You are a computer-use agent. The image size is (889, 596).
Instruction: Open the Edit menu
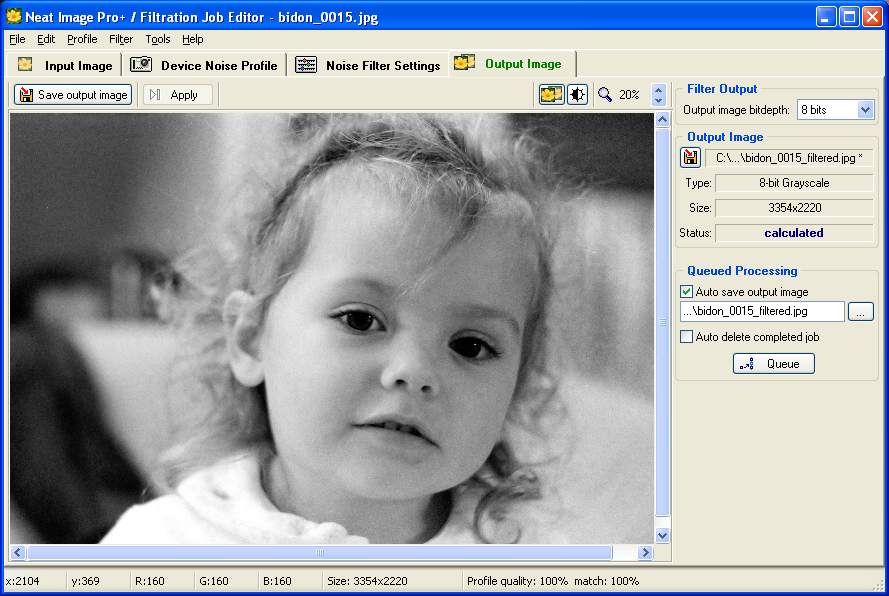tap(46, 39)
